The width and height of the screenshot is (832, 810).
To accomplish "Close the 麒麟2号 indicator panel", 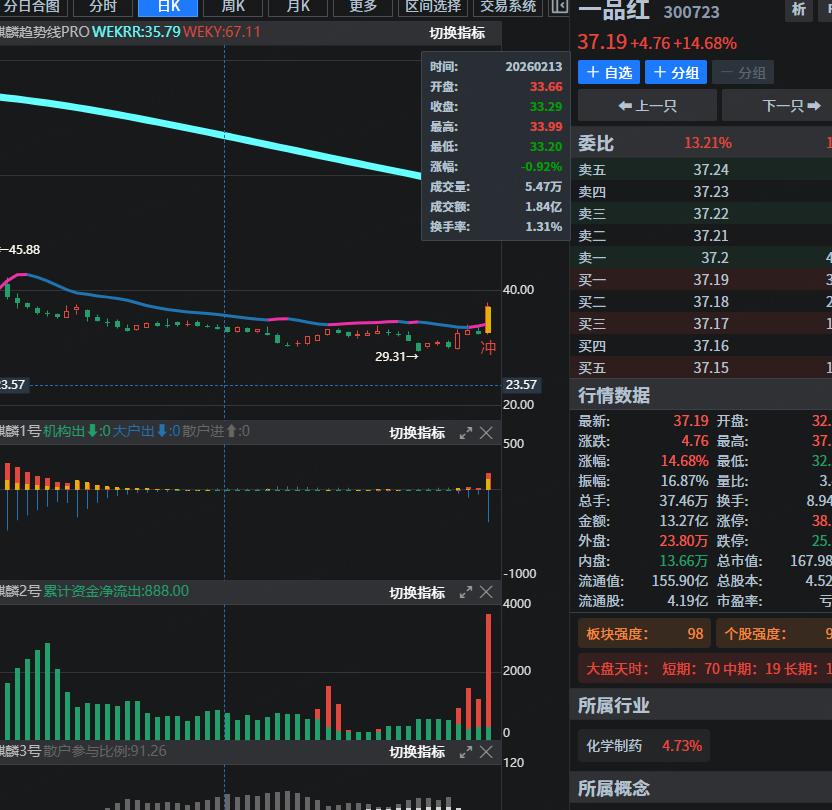I will [486, 592].
